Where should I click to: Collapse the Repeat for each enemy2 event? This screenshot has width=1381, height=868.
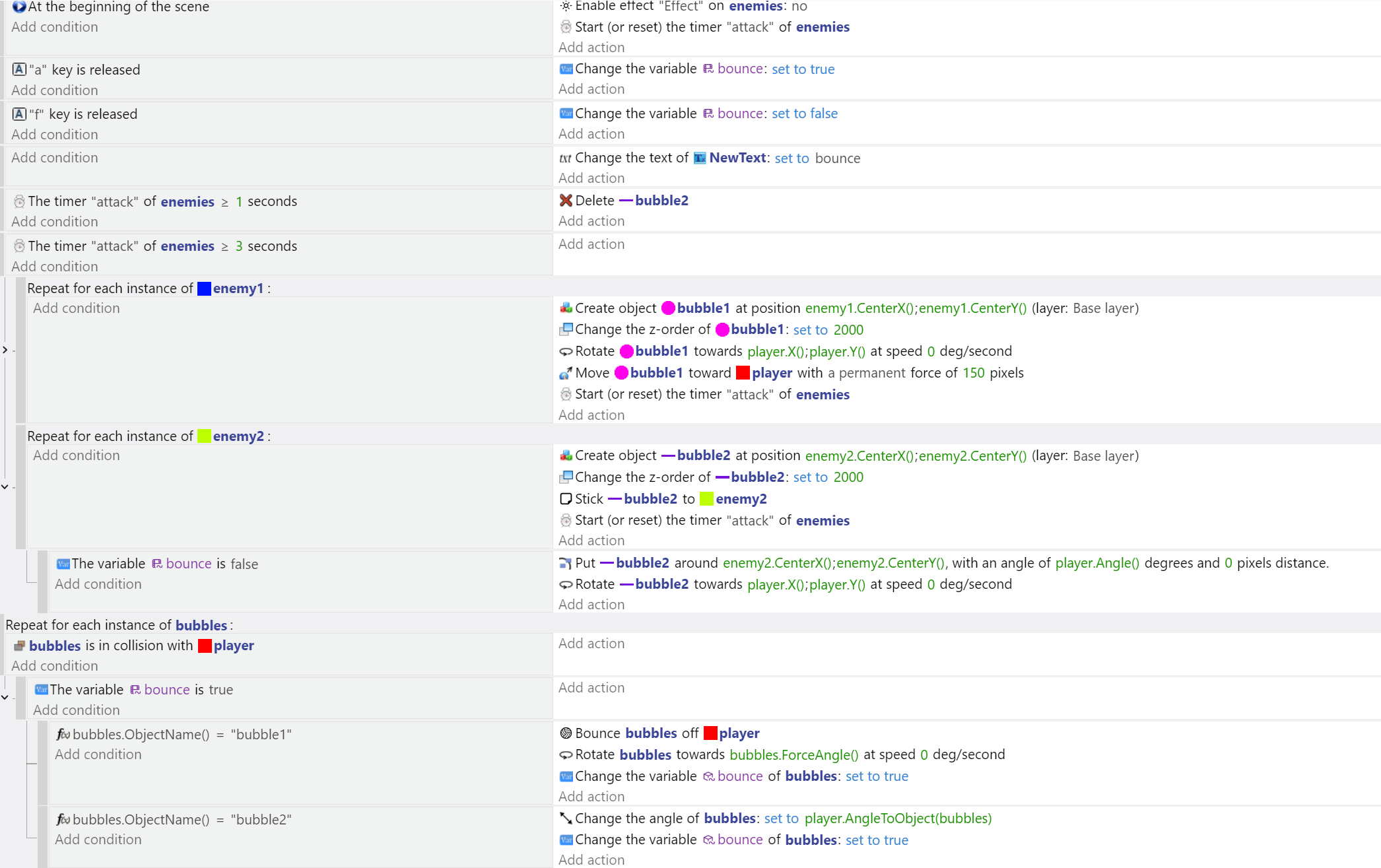pyautogui.click(x=5, y=487)
